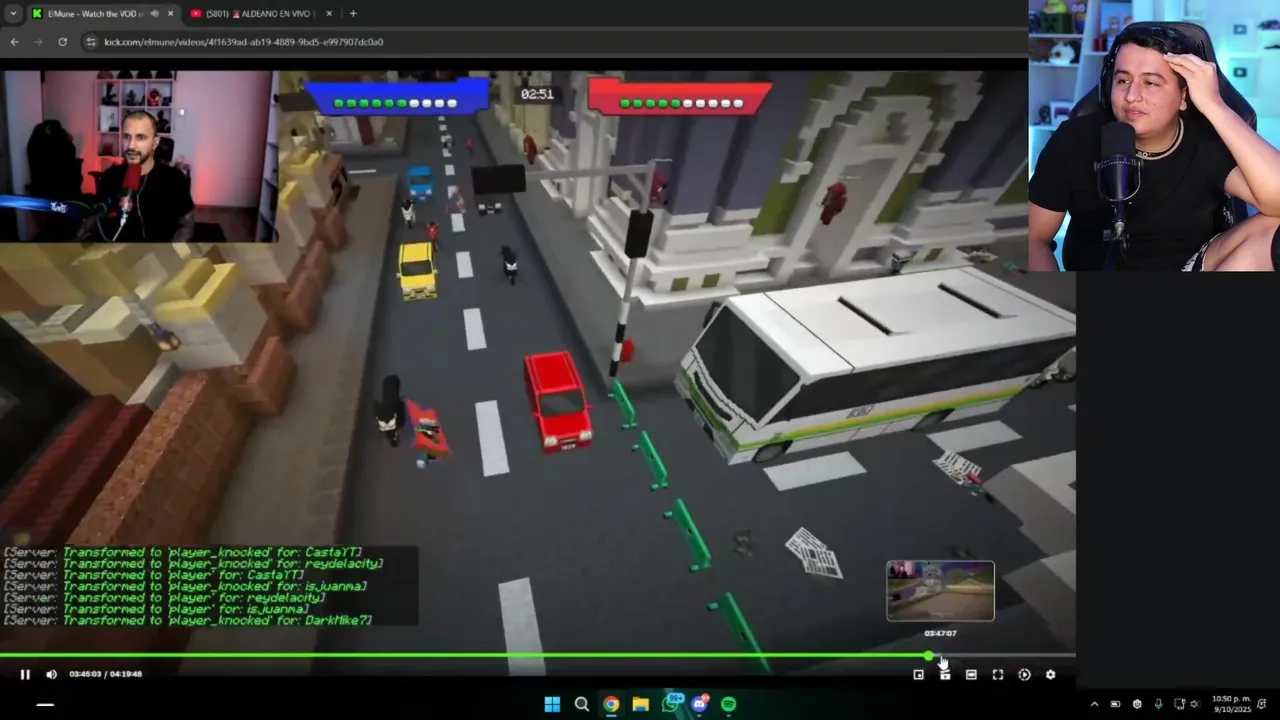Expand hidden system tray icons
The image size is (1280, 720).
pyautogui.click(x=1094, y=704)
